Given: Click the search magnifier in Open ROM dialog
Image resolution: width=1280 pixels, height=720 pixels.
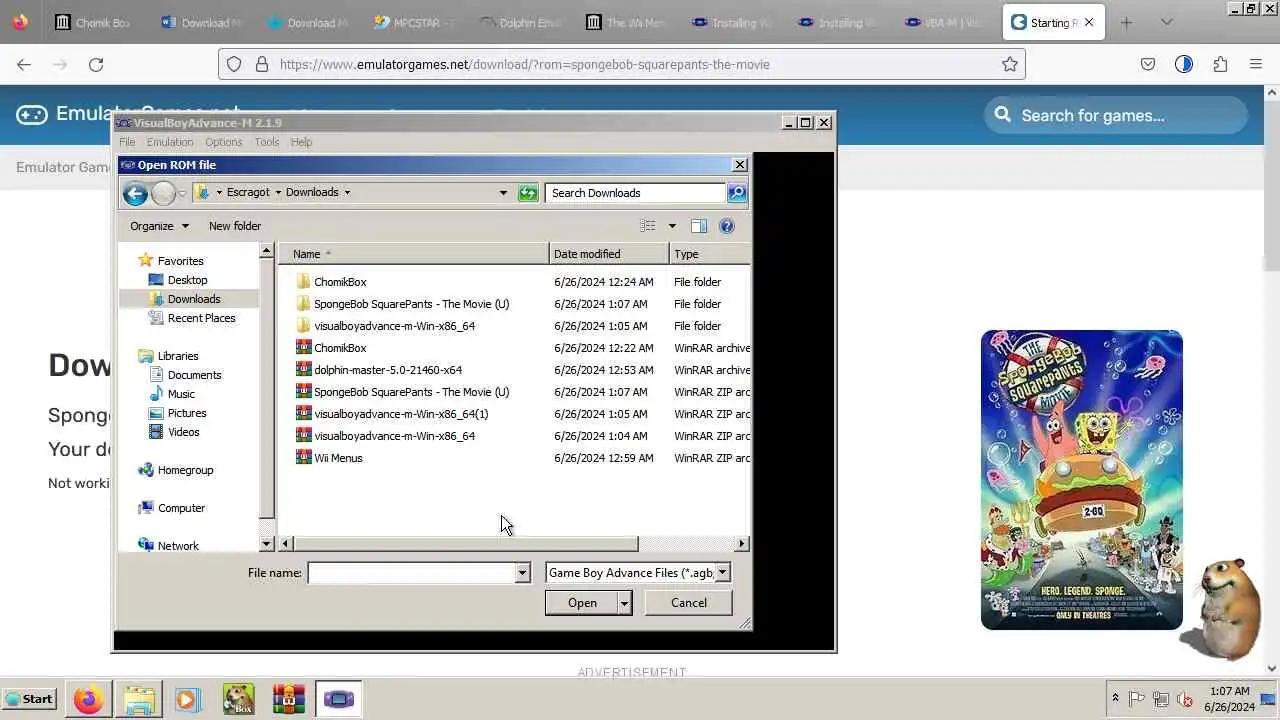Looking at the screenshot, I should click(737, 193).
